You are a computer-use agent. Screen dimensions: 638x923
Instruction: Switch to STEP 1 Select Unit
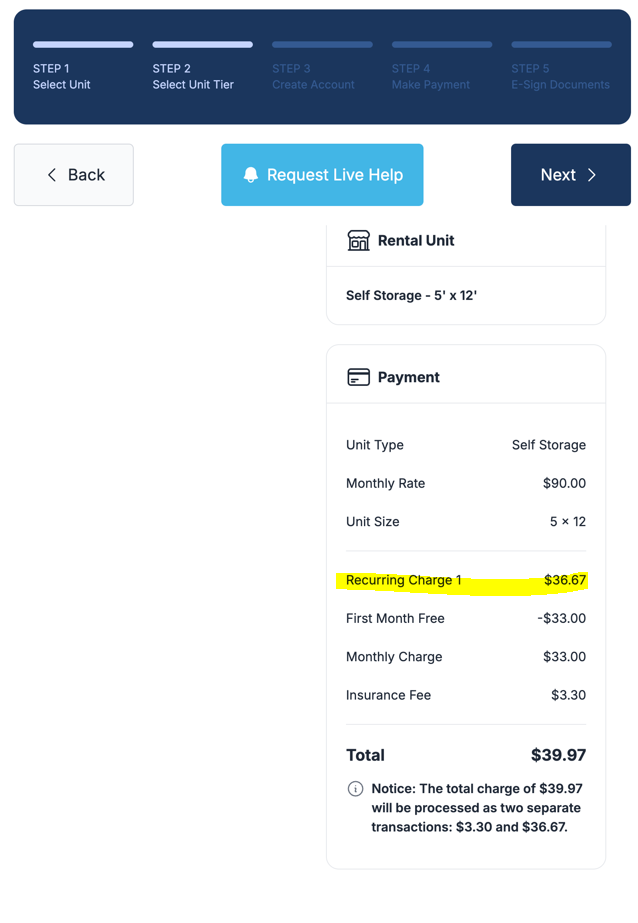pyautogui.click(x=60, y=77)
